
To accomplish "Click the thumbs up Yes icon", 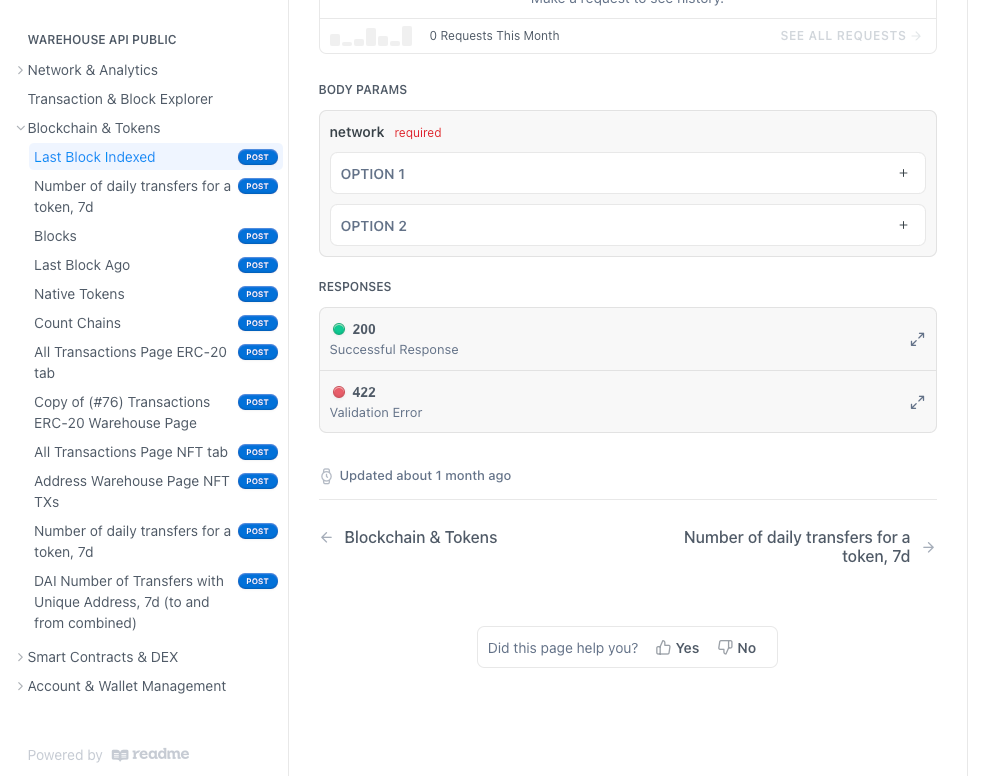I will [663, 648].
